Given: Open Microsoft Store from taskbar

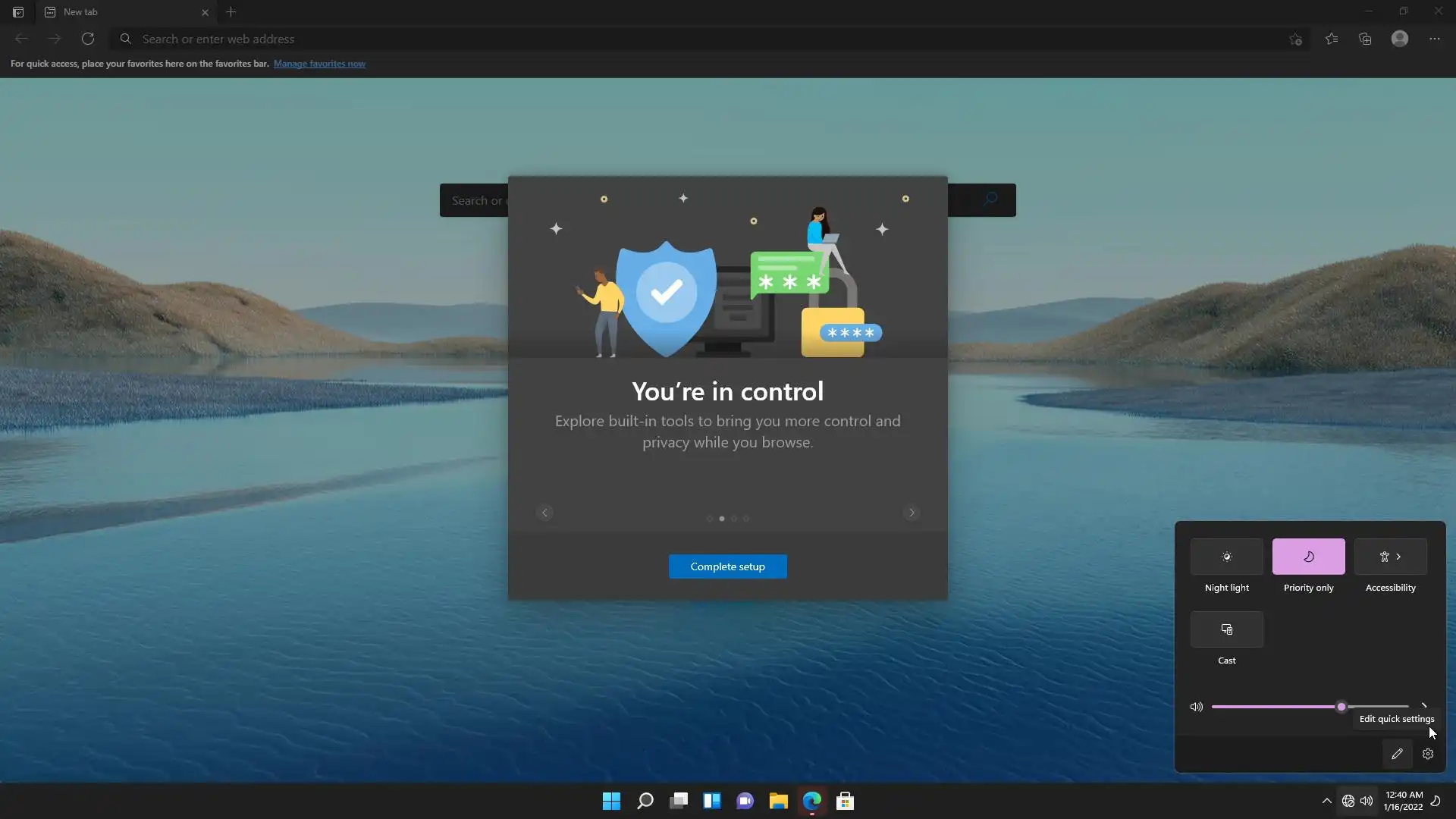Looking at the screenshot, I should [x=845, y=801].
